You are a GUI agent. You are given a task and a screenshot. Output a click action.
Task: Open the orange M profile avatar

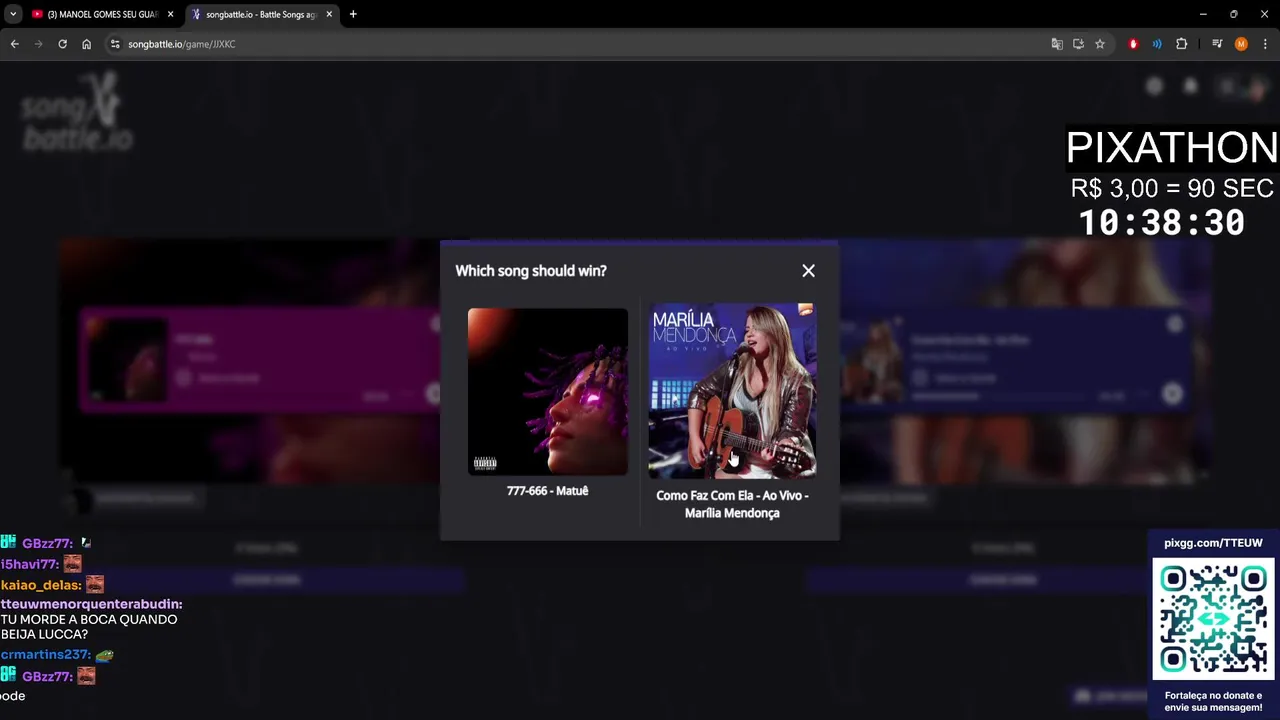tap(1241, 44)
